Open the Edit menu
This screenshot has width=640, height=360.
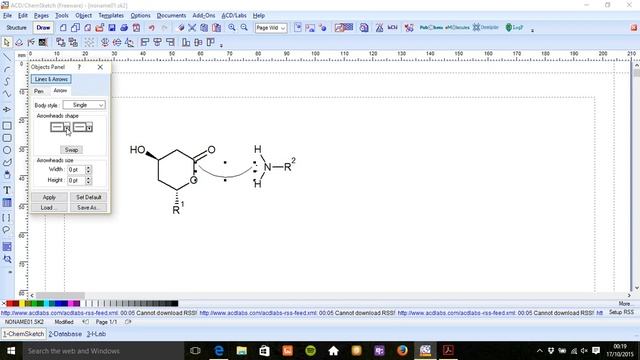[x=23, y=16]
